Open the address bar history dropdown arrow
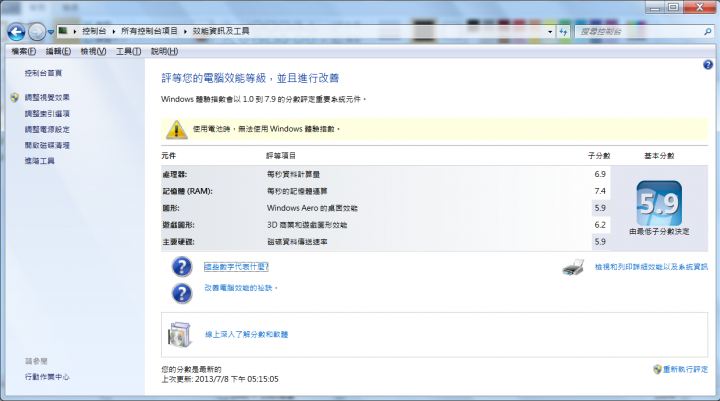 pyautogui.click(x=550, y=32)
